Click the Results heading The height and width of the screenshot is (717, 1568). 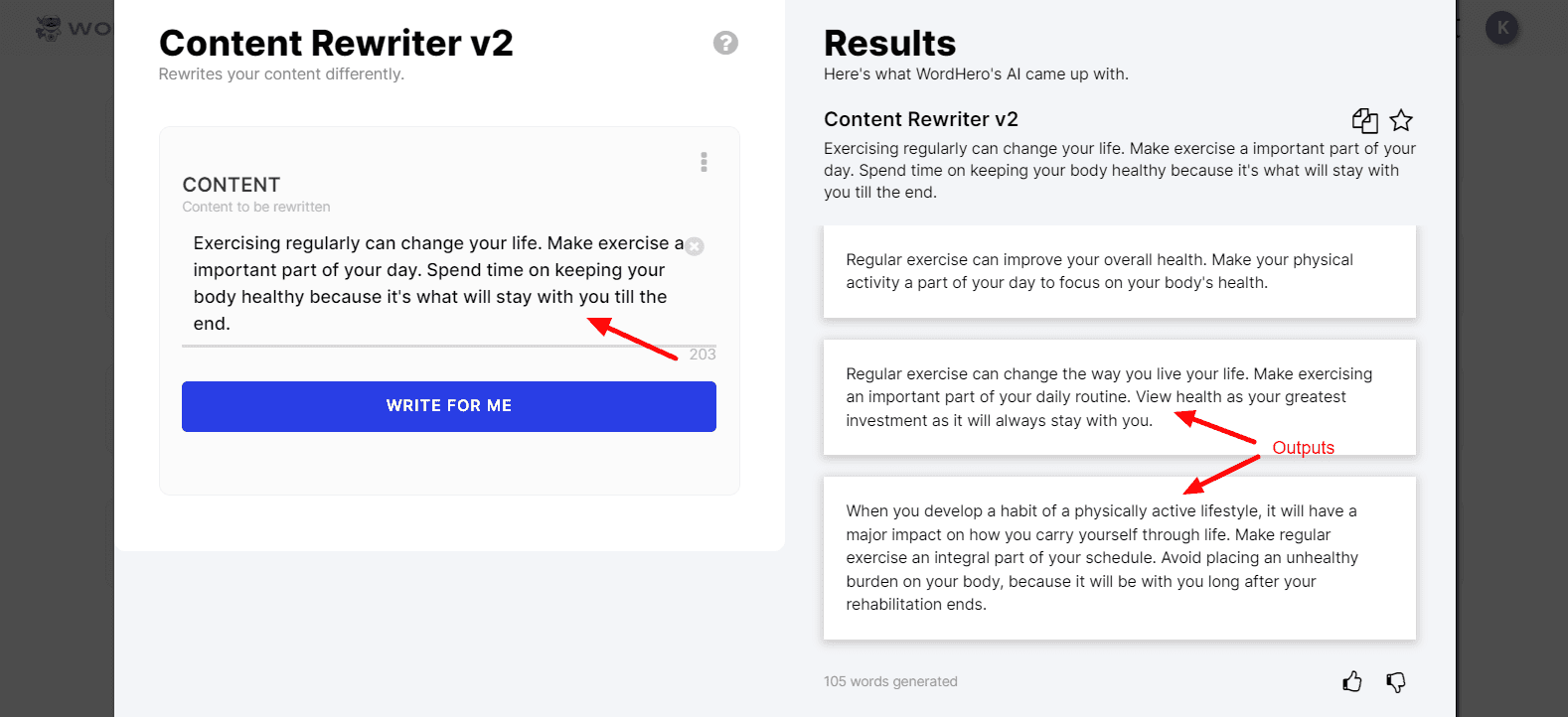click(889, 44)
